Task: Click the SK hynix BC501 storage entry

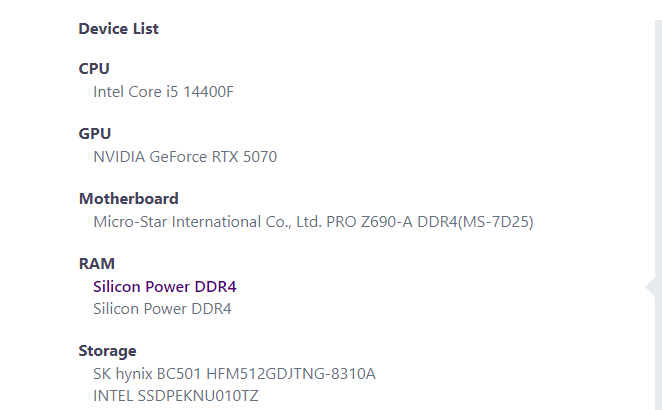Action: pyautogui.click(x=234, y=374)
